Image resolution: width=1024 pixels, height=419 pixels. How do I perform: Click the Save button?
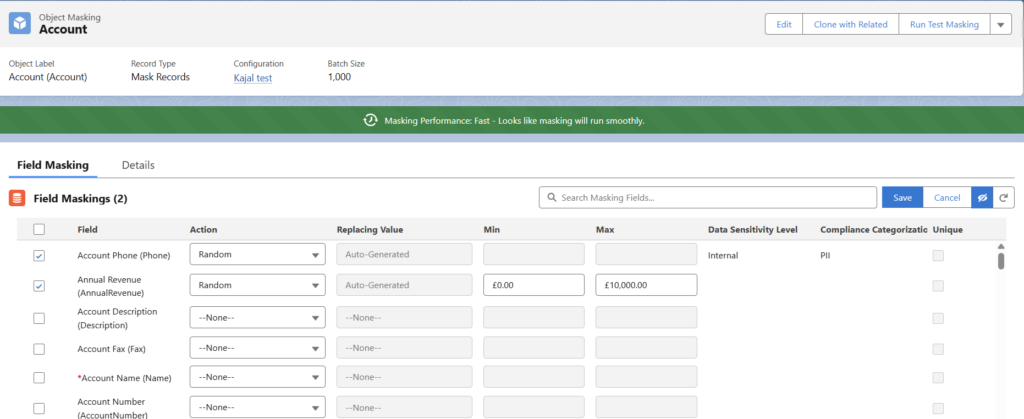point(902,198)
